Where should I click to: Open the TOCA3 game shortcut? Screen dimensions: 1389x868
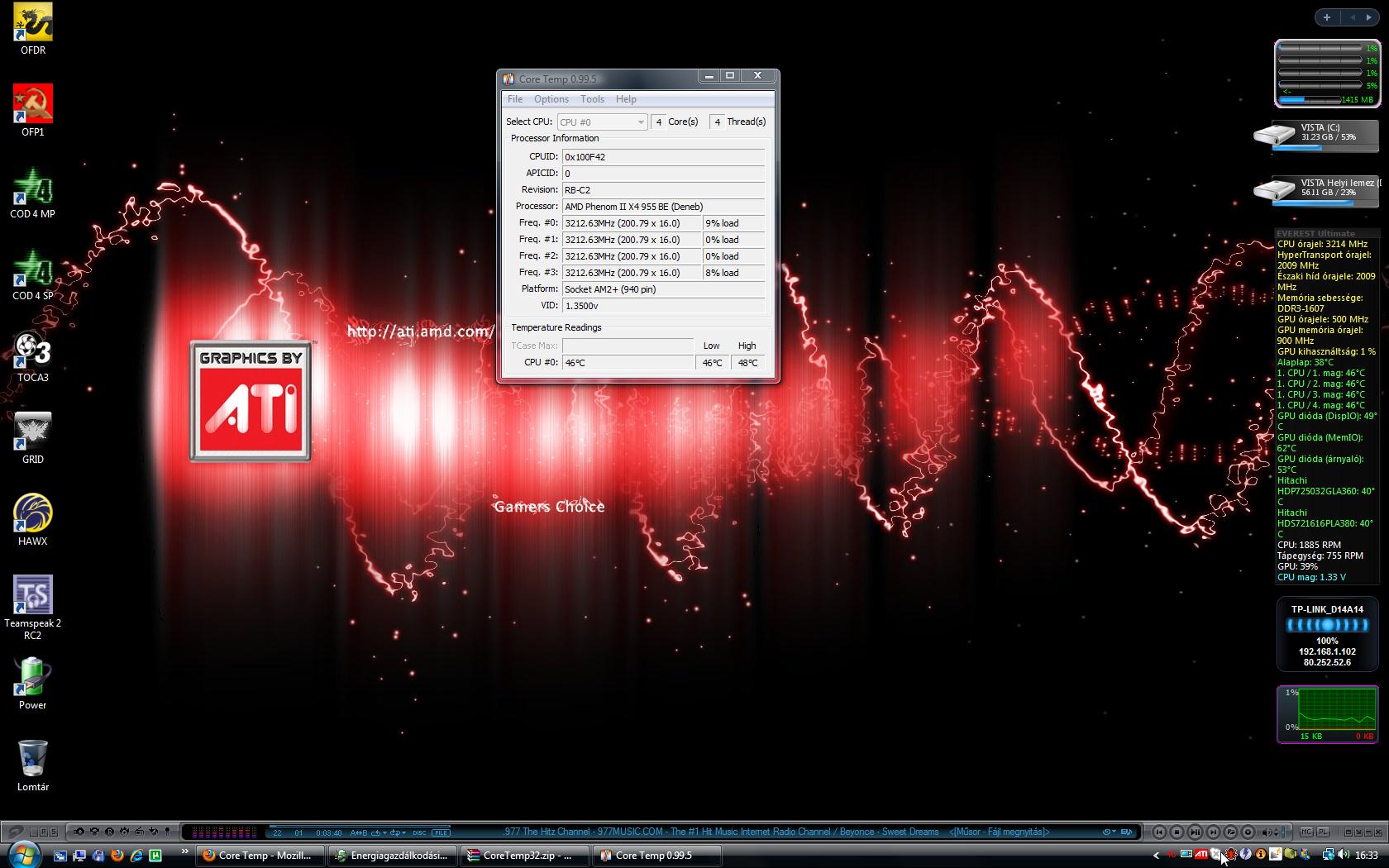pos(33,355)
